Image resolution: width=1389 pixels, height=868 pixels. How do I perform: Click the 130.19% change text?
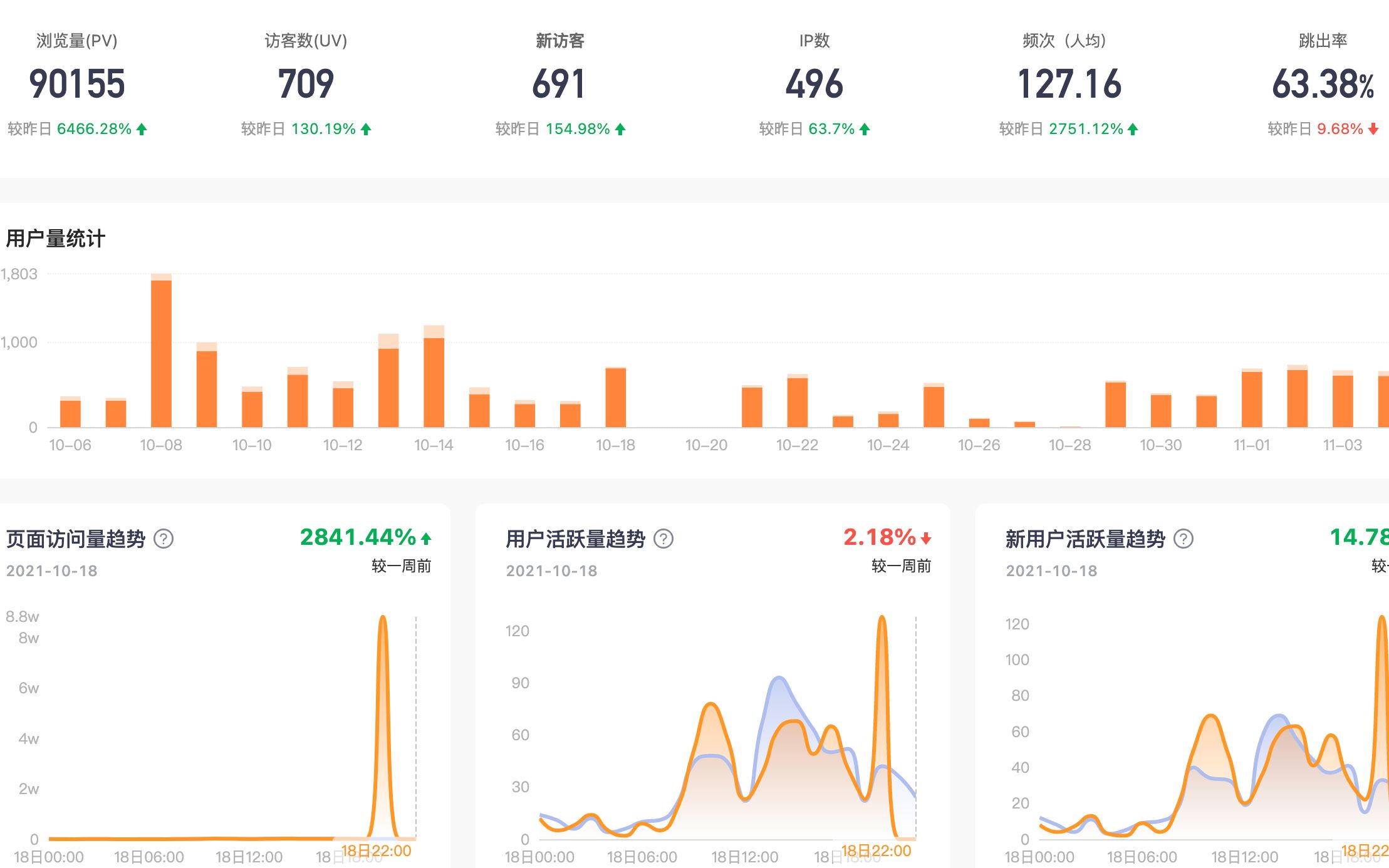[x=324, y=129]
